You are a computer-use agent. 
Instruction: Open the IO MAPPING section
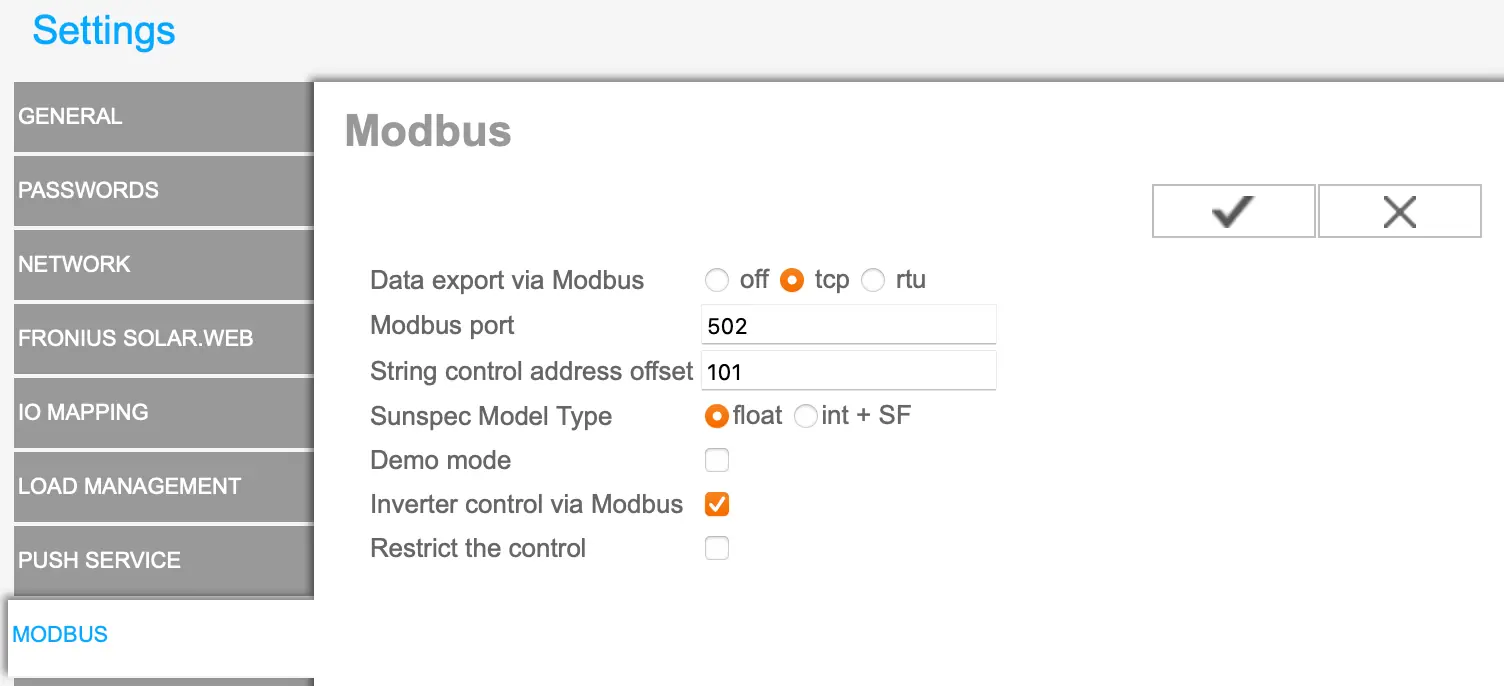(x=160, y=412)
